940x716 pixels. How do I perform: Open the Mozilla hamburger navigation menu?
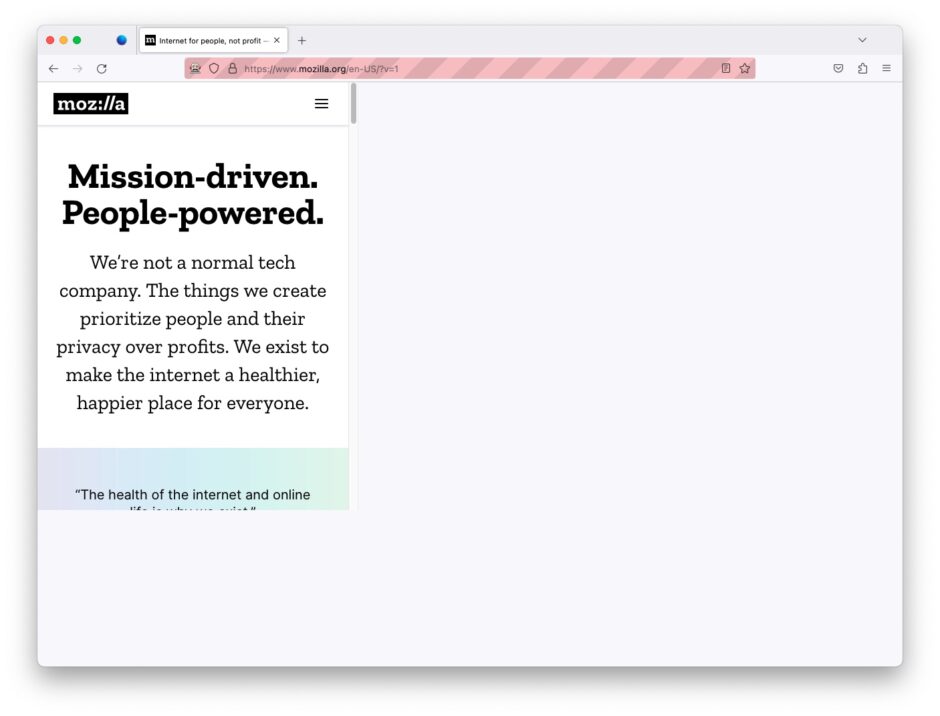321,104
